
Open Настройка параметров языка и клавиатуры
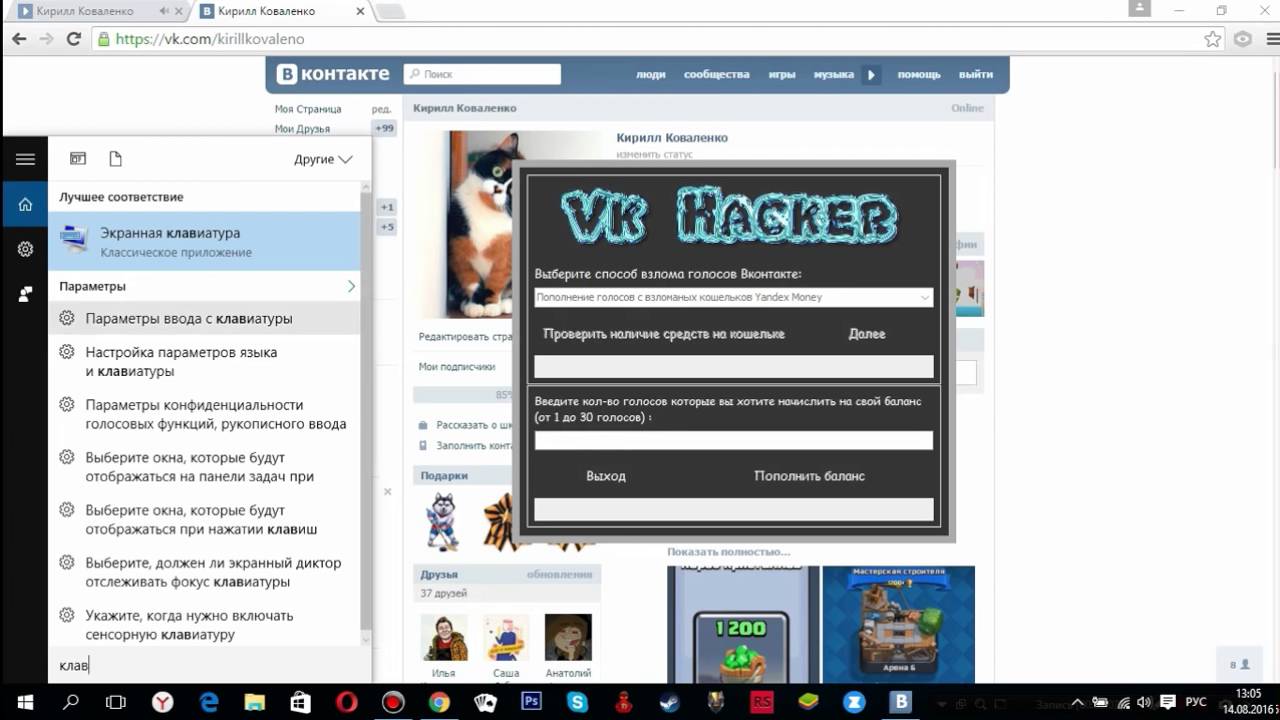click(204, 361)
